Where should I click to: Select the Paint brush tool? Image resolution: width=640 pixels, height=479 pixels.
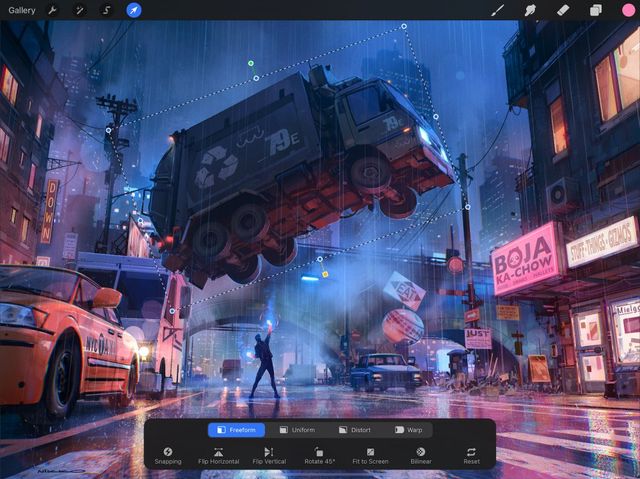click(x=497, y=10)
